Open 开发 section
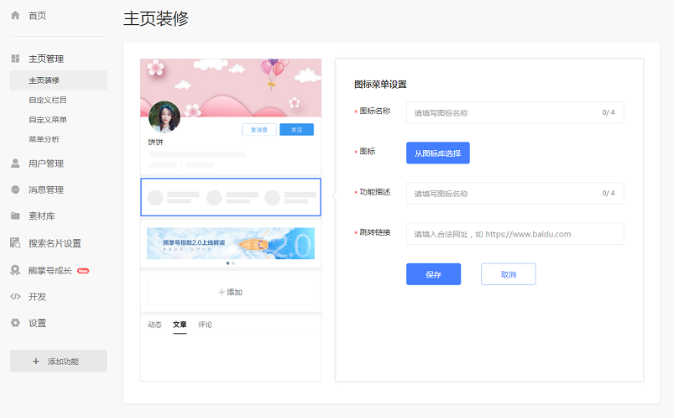The image size is (675, 418). click(x=37, y=297)
